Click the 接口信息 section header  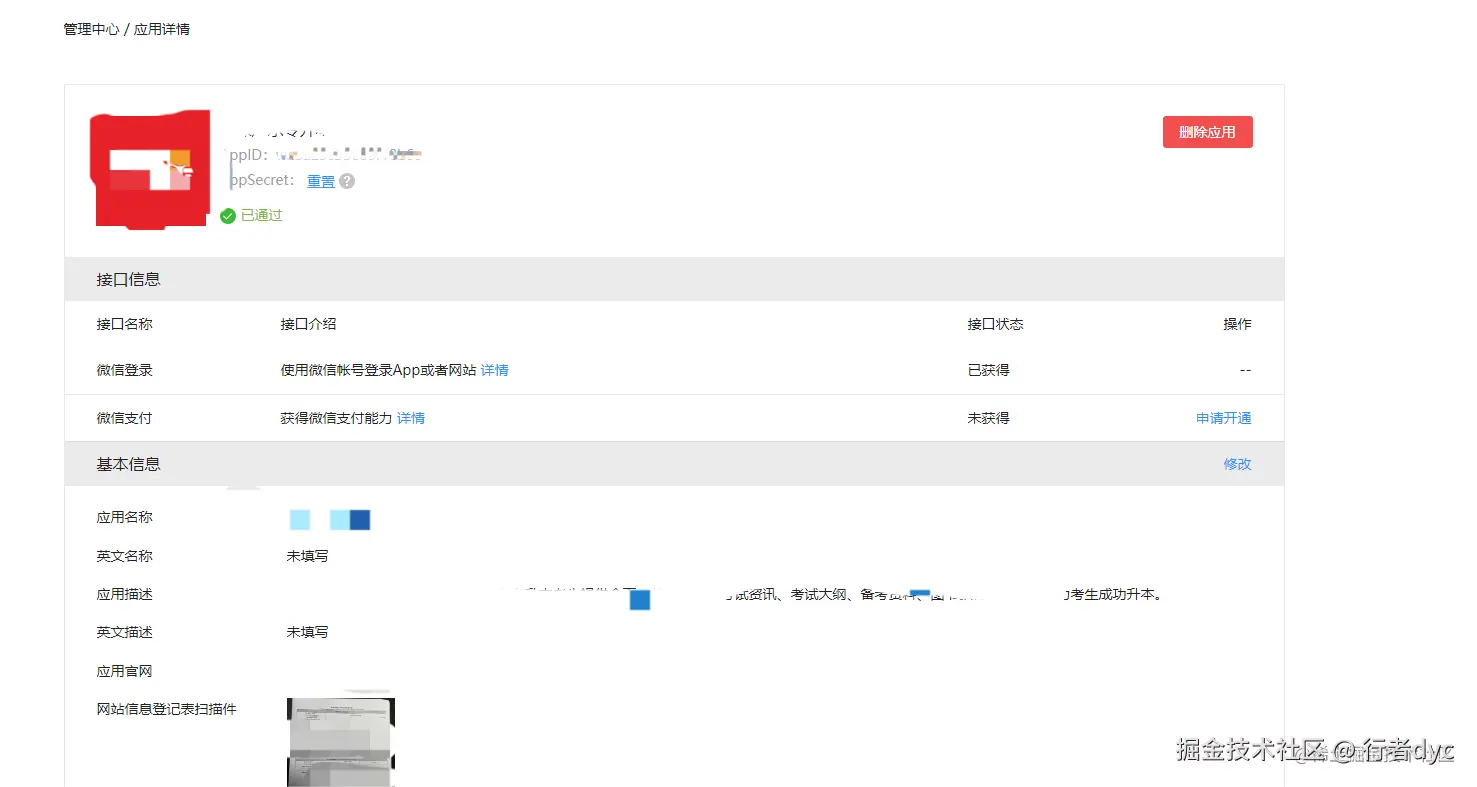(128, 279)
